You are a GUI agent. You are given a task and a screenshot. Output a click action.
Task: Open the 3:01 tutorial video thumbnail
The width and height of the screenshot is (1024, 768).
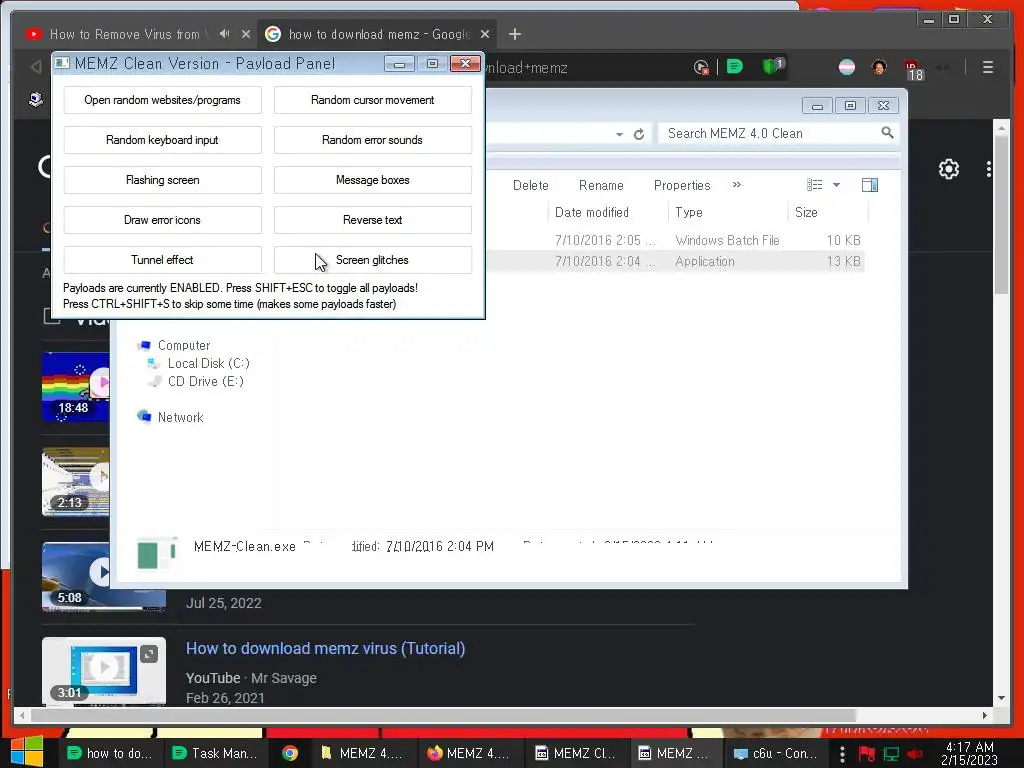[x=104, y=671]
